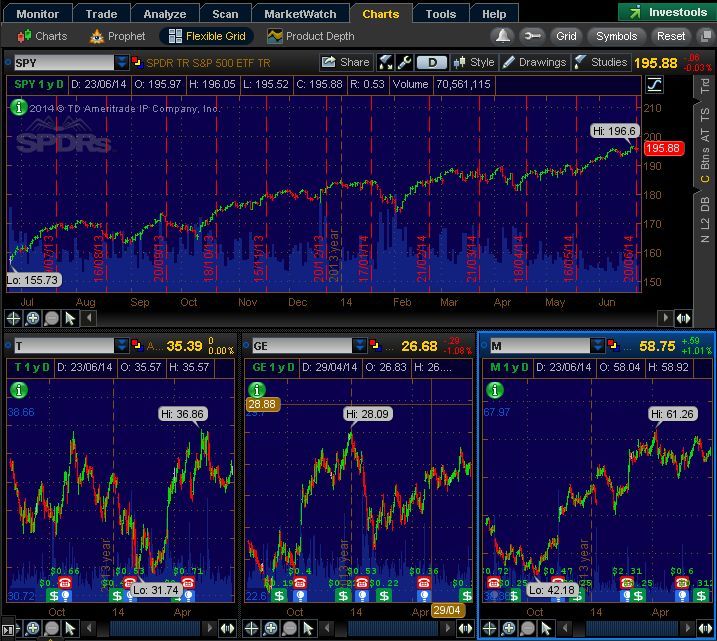Open the T symbol dropdown arrow
The width and height of the screenshot is (717, 641).
121,346
